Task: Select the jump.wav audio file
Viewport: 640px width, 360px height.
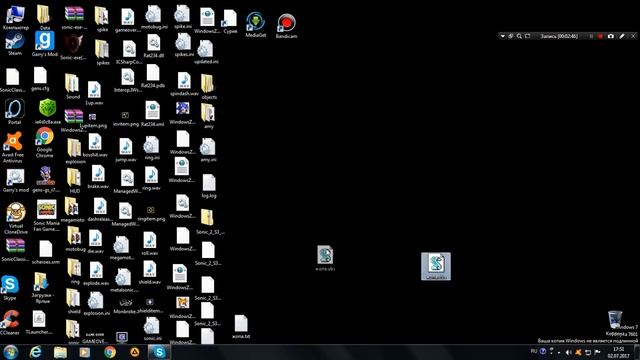Action: (x=126, y=150)
